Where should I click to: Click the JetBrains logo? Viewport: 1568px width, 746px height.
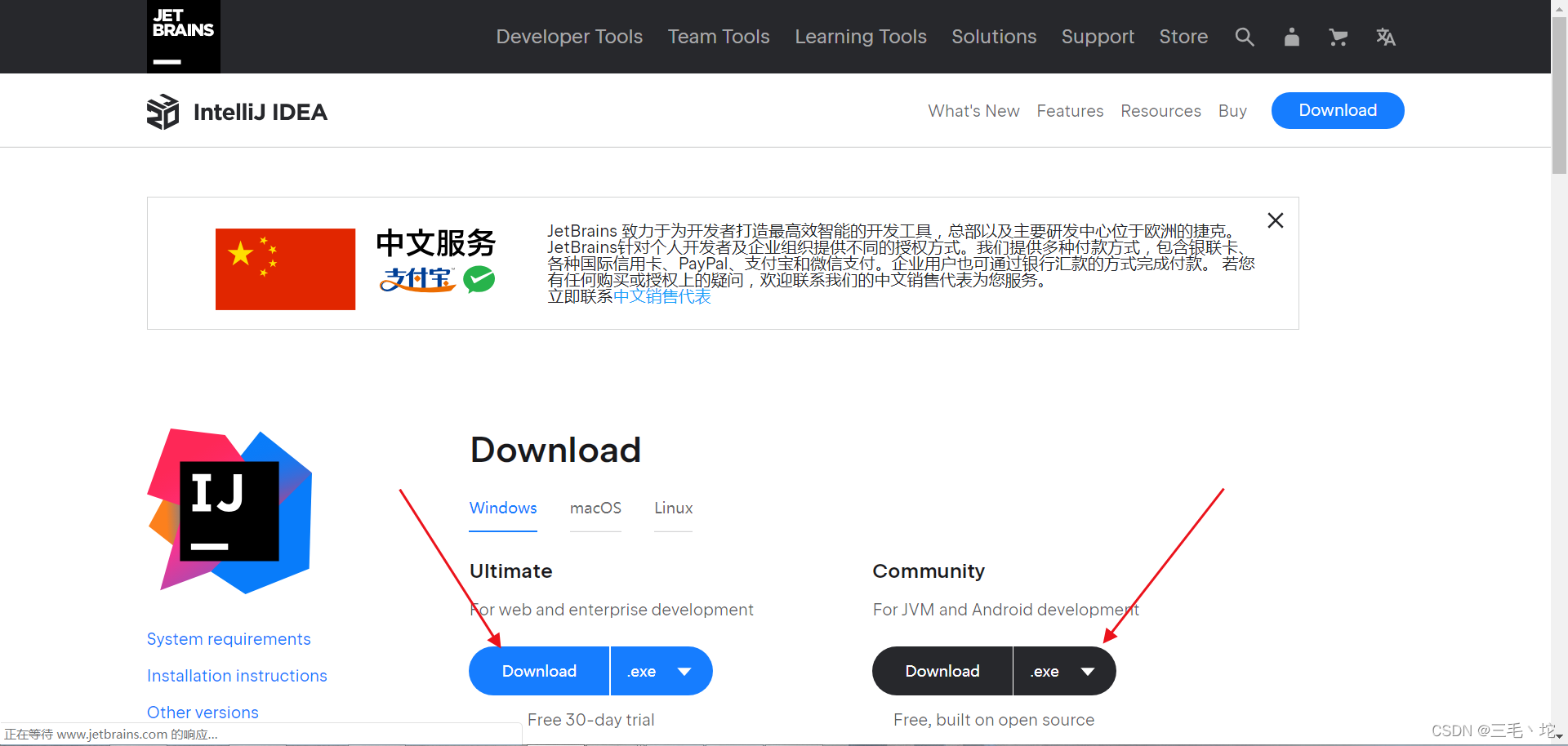point(183,36)
